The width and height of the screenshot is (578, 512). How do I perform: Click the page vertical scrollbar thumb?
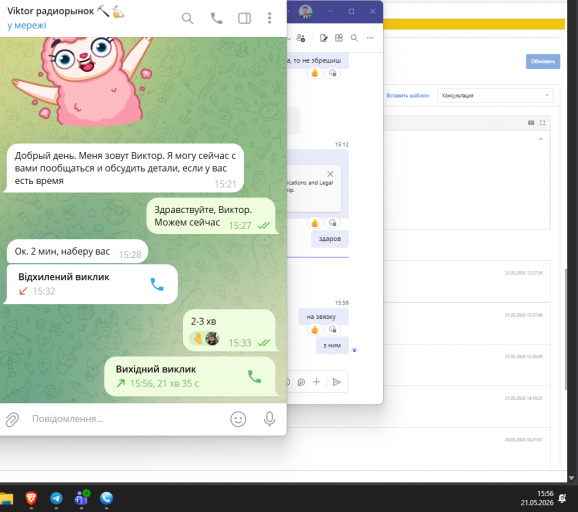[x=566, y=329]
